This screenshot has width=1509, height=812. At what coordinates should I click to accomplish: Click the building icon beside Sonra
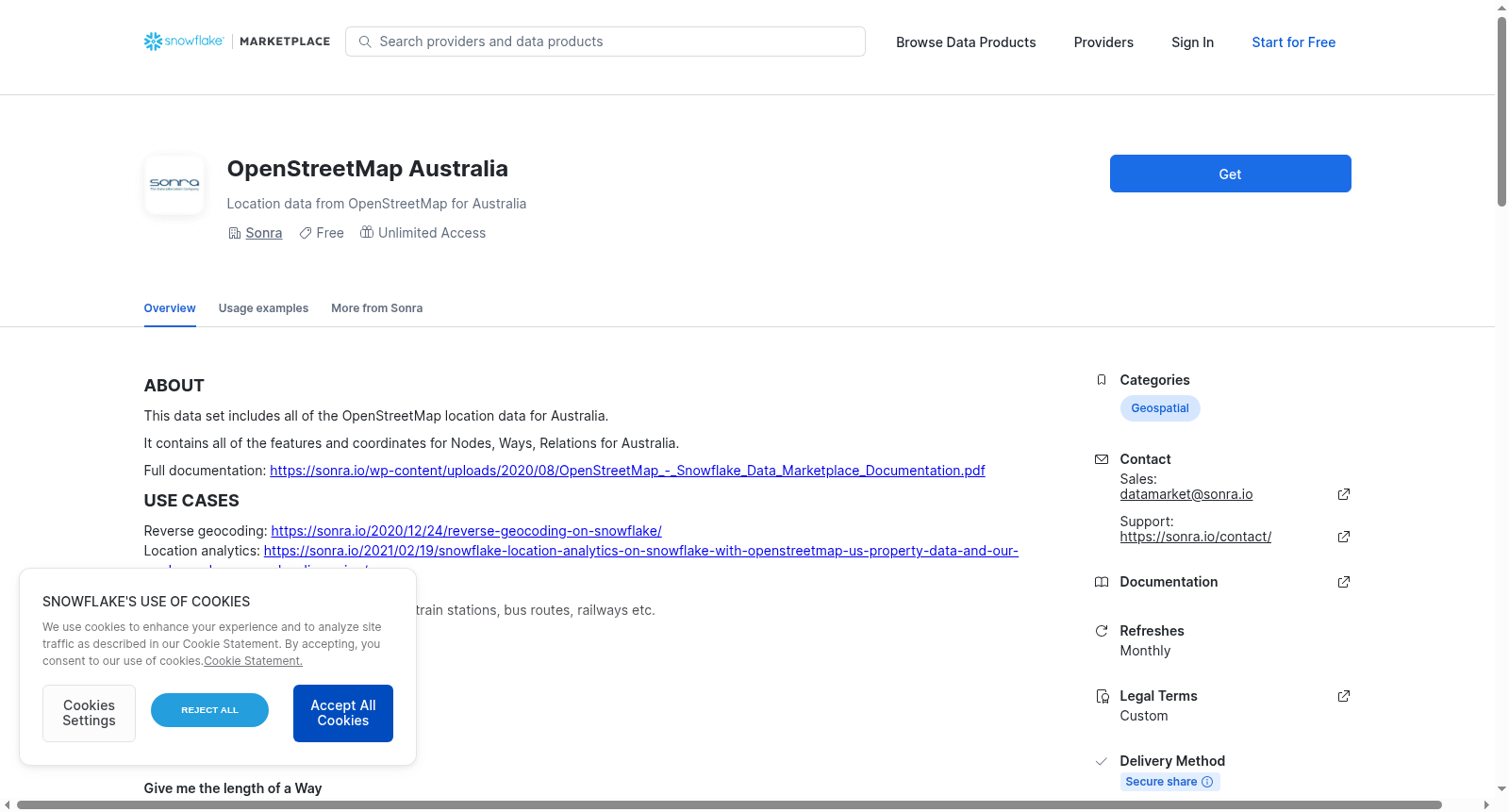pyautogui.click(x=235, y=233)
